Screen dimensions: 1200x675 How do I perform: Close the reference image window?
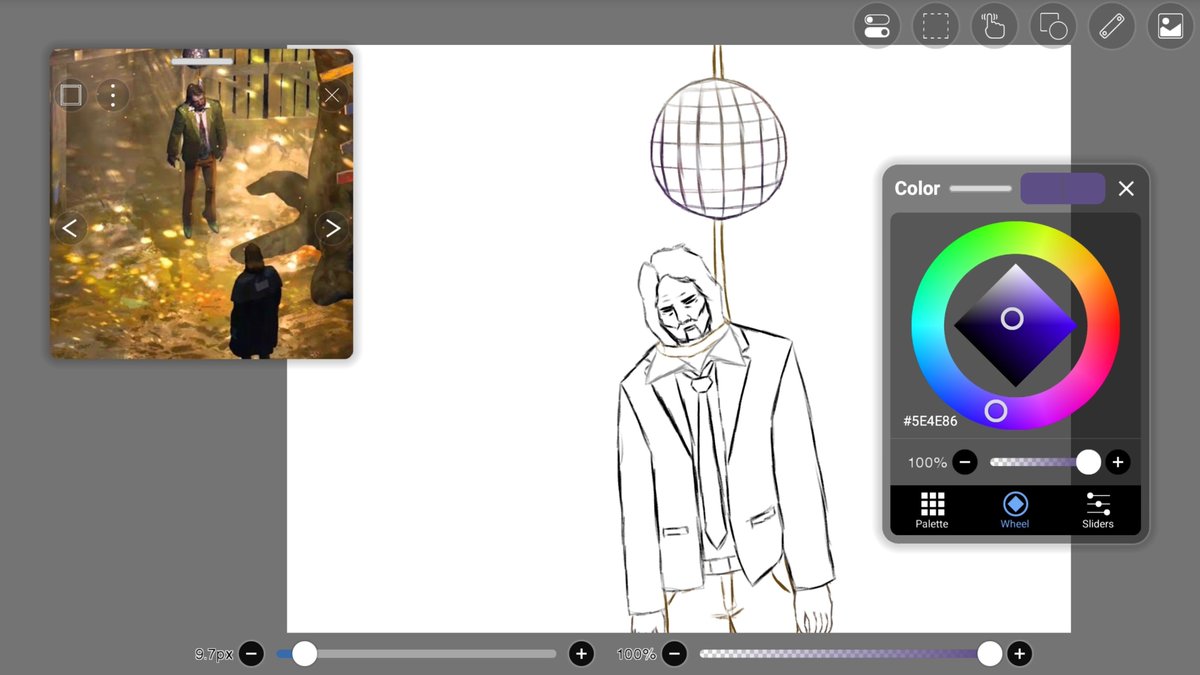coord(332,96)
